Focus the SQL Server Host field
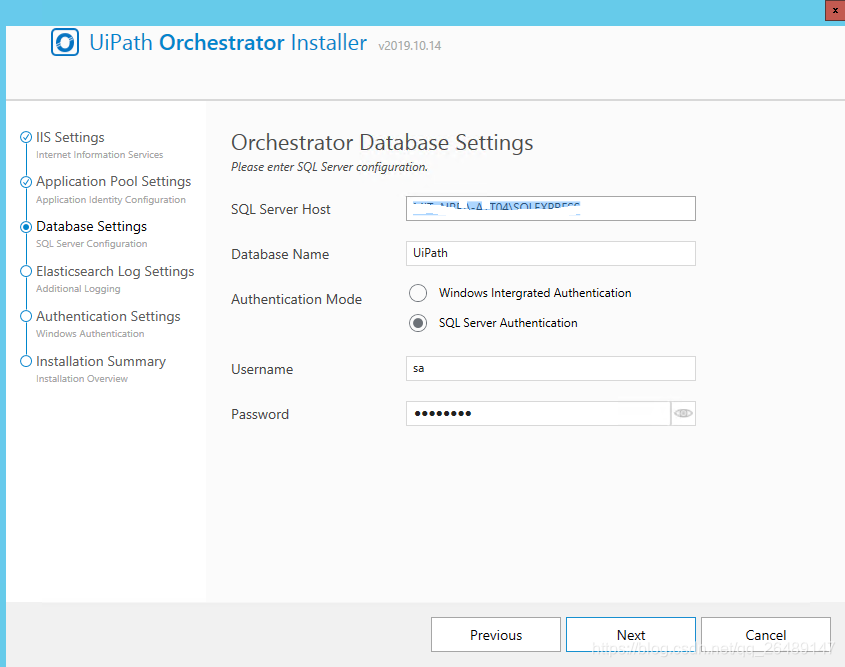The height and width of the screenshot is (667, 845). tap(551, 209)
